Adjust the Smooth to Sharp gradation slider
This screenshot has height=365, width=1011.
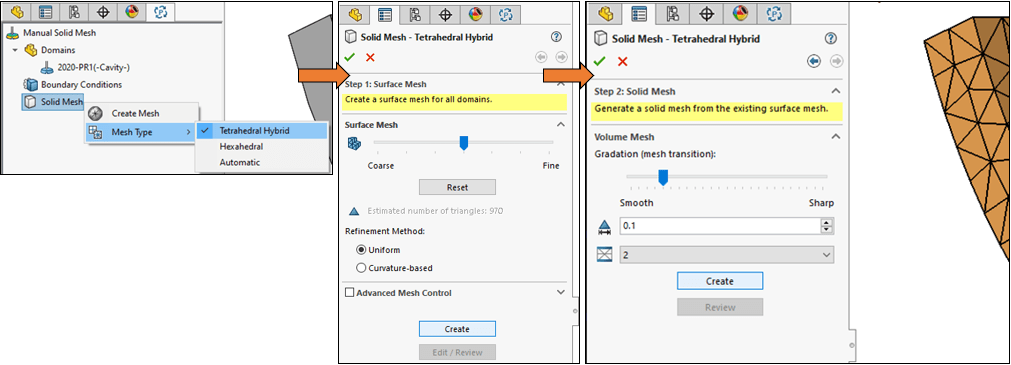coord(663,177)
